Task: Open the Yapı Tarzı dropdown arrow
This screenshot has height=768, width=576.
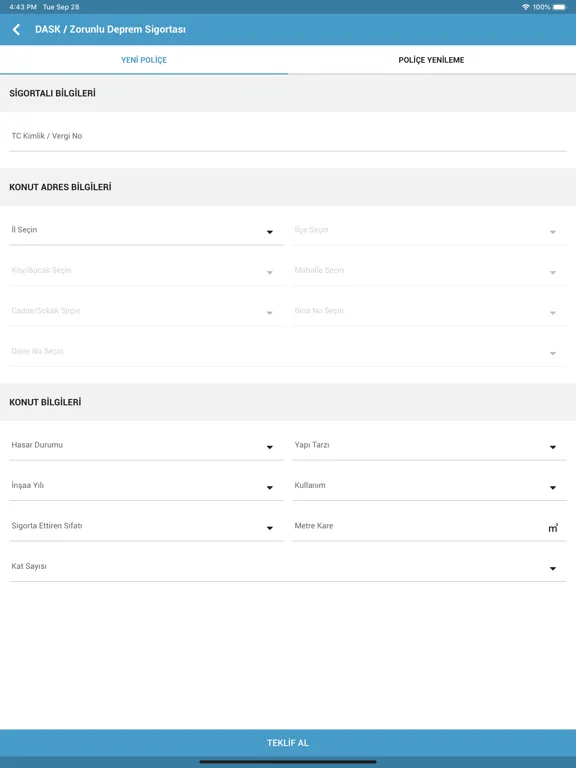Action: click(553, 447)
